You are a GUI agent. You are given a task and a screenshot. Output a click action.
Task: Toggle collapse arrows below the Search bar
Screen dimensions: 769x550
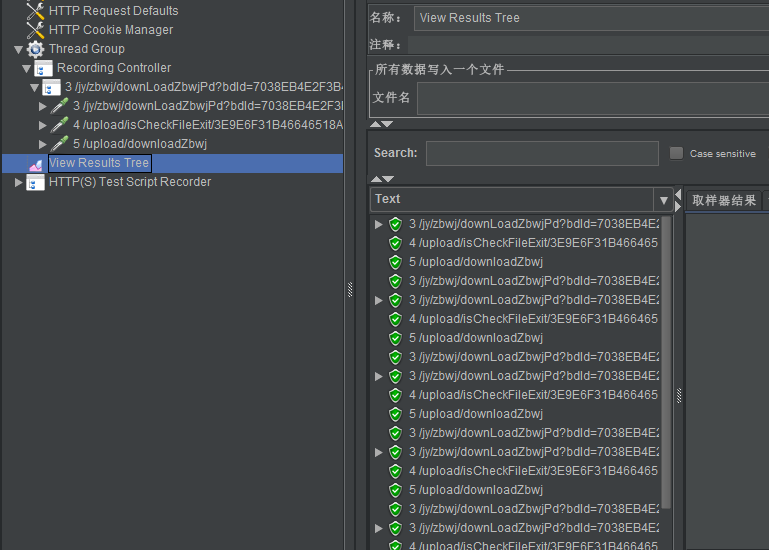tap(382, 179)
